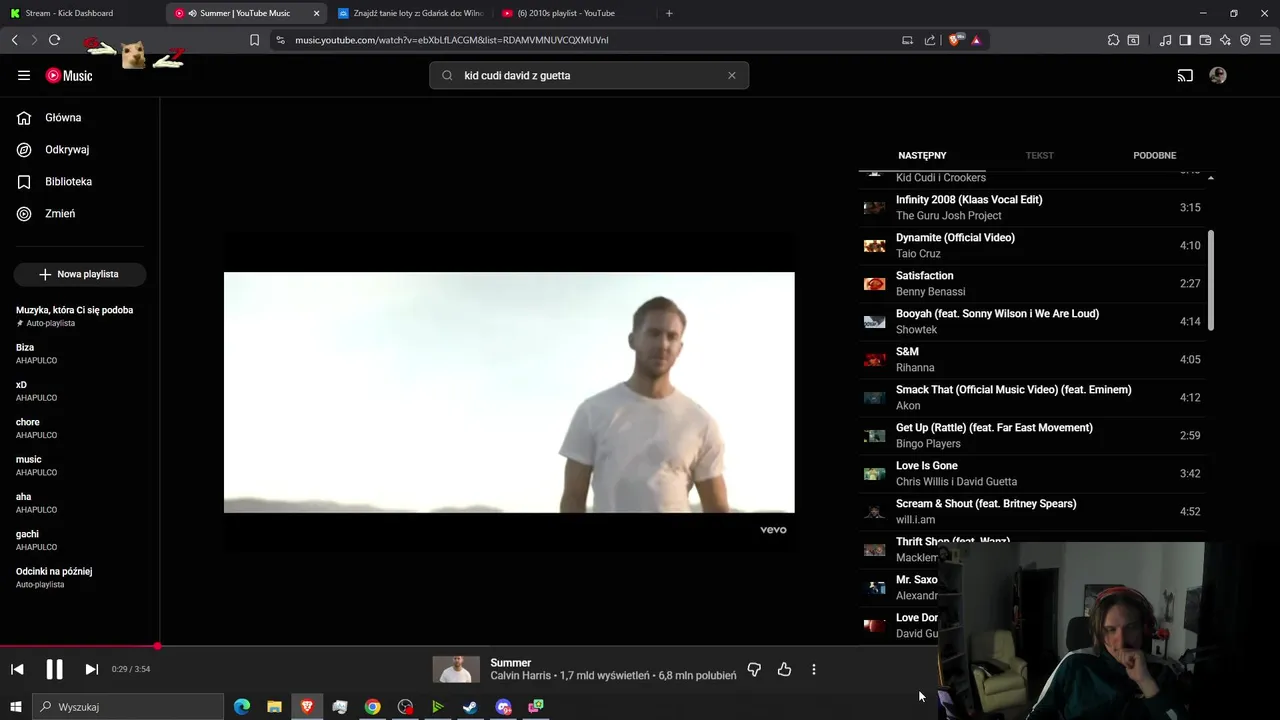Play Scream & Shout by will.i.am

pos(1033,512)
